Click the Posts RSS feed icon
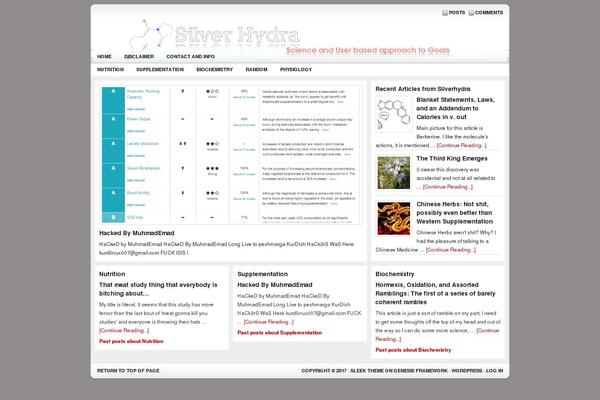Screen dimensions: 600x400 click(x=445, y=13)
